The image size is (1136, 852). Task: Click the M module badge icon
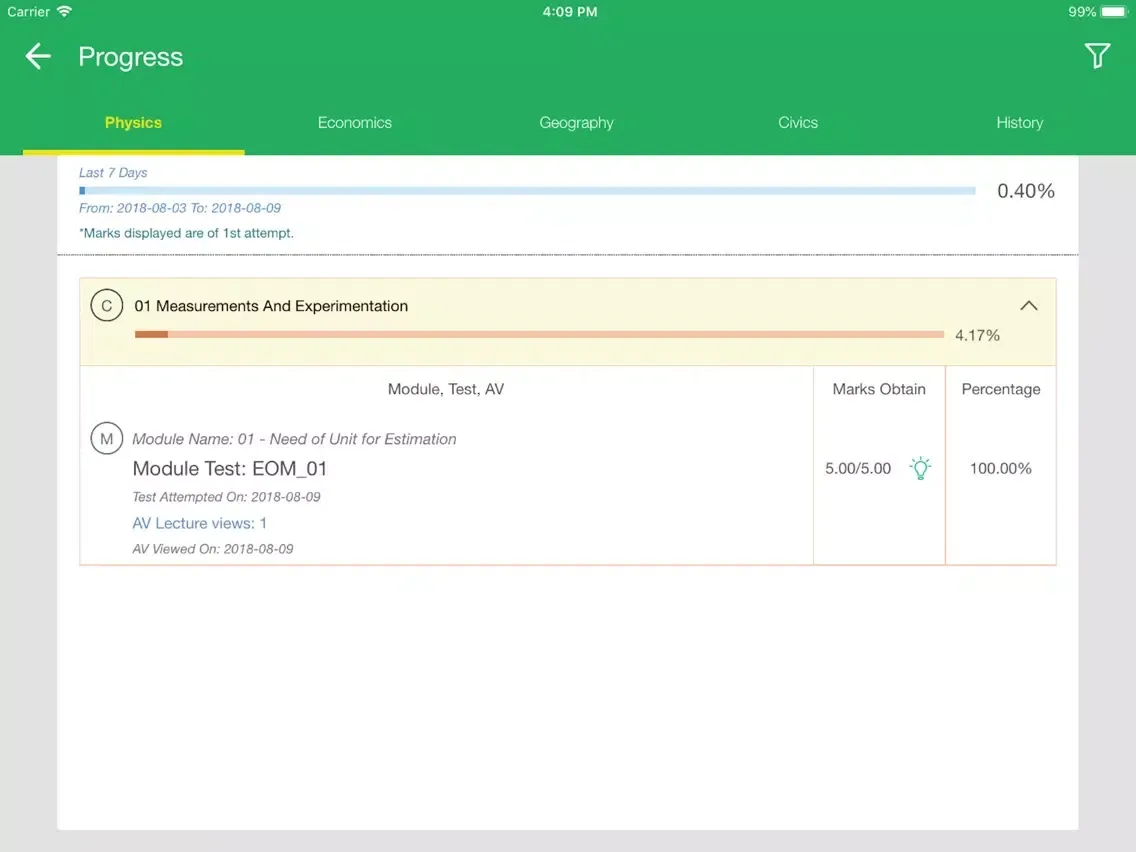[107, 438]
